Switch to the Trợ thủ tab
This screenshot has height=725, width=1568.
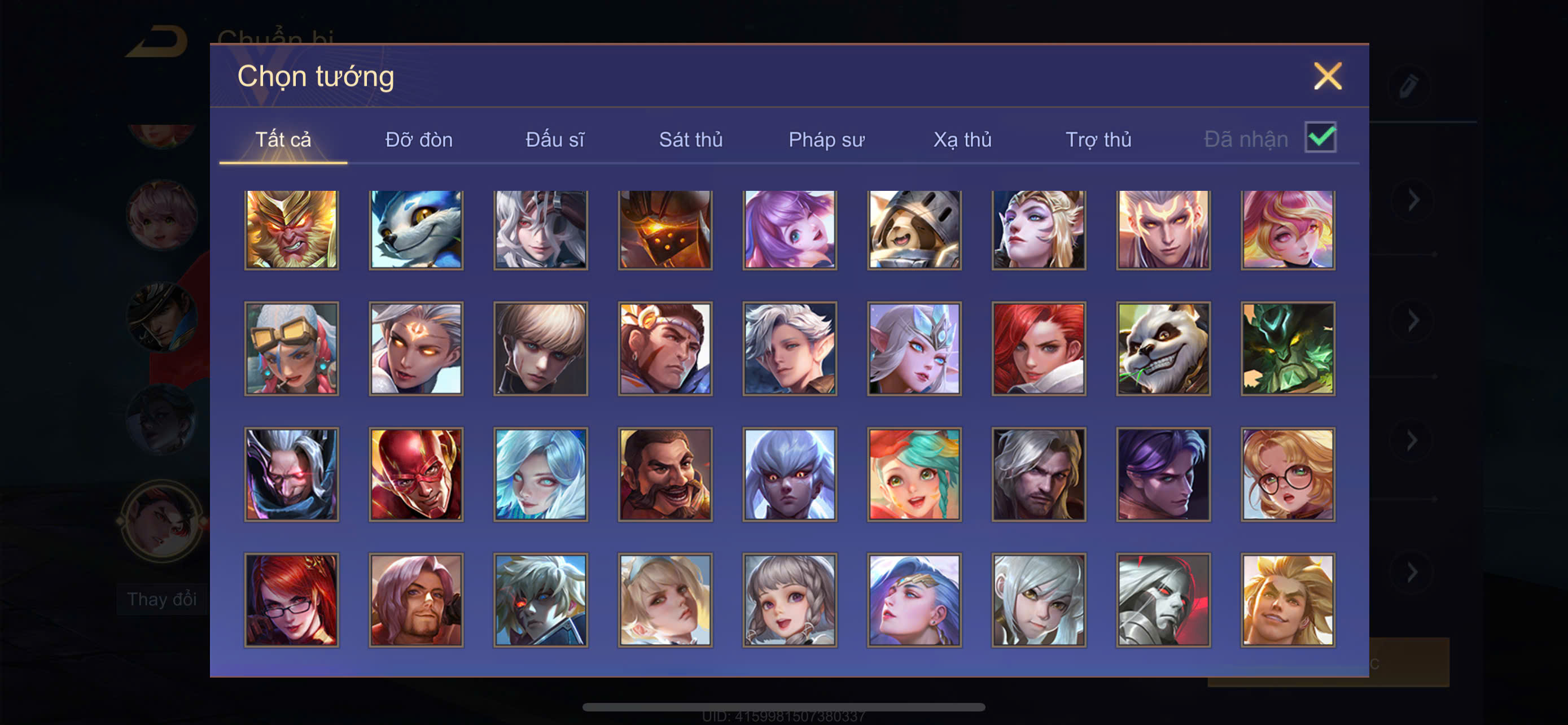(x=1098, y=139)
